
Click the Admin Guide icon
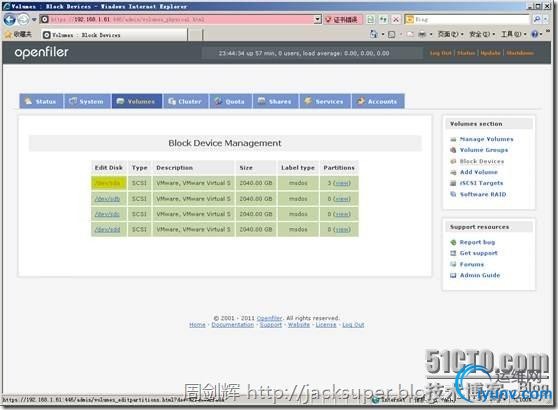pos(453,275)
